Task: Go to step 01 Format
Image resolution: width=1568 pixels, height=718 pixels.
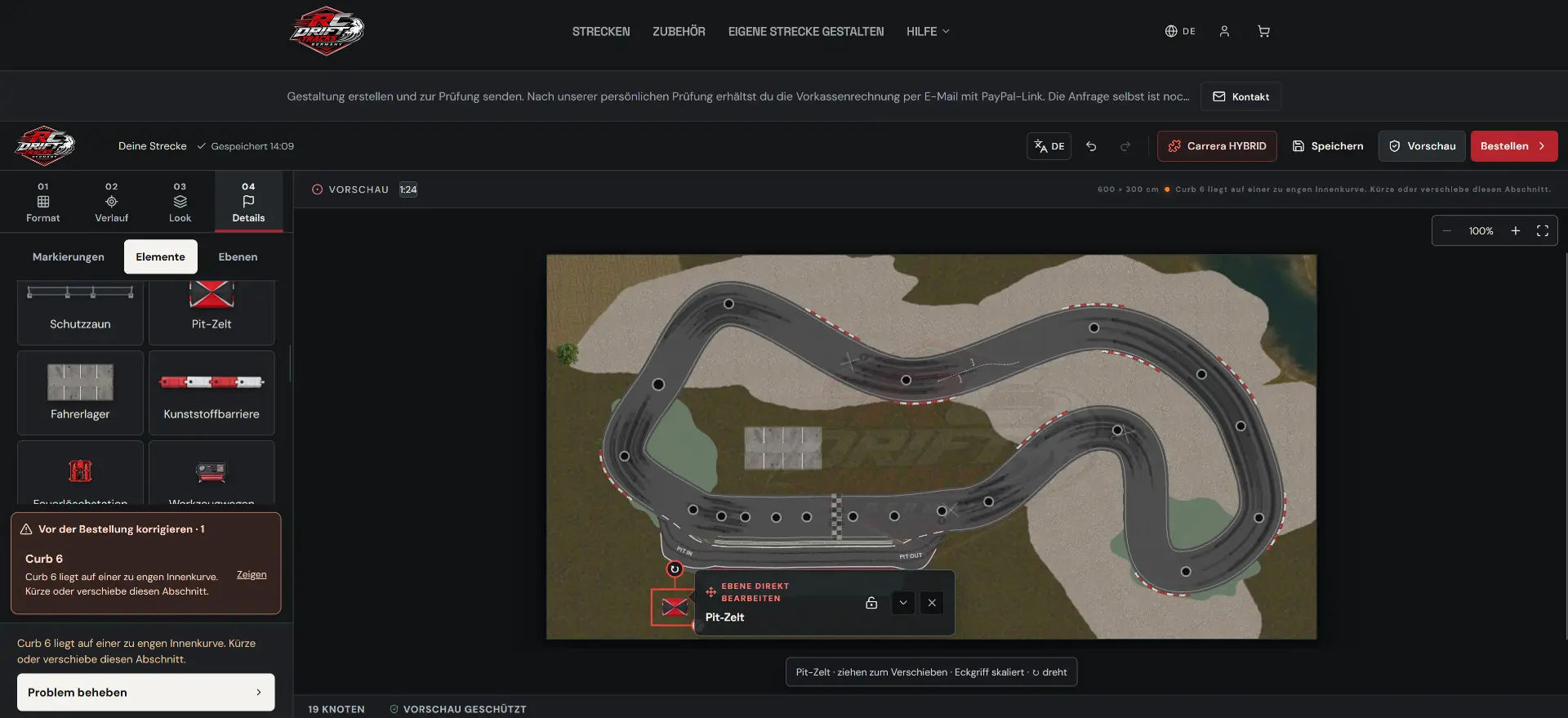Action: (43, 202)
